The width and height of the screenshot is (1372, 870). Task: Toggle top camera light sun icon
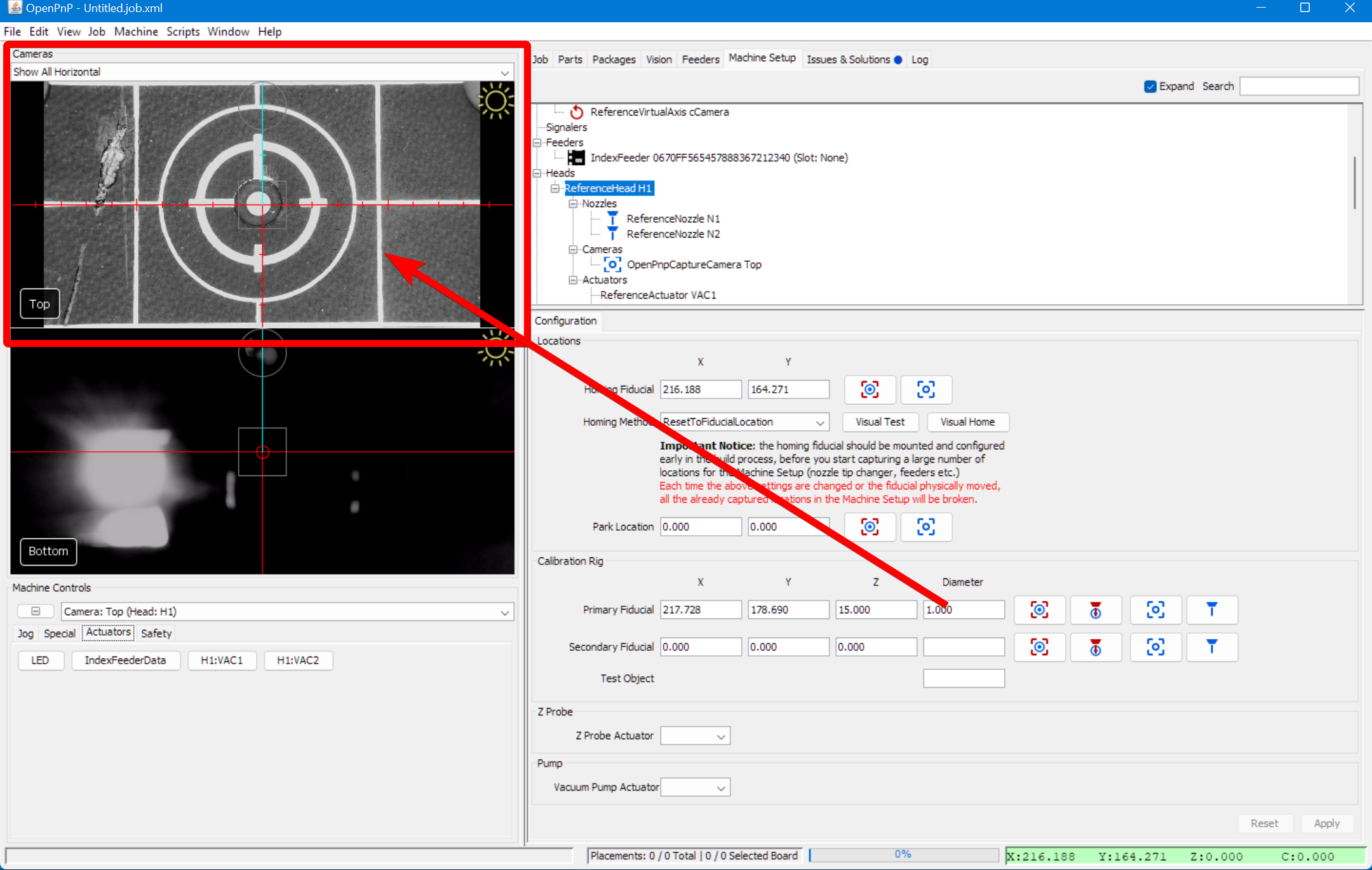(495, 101)
